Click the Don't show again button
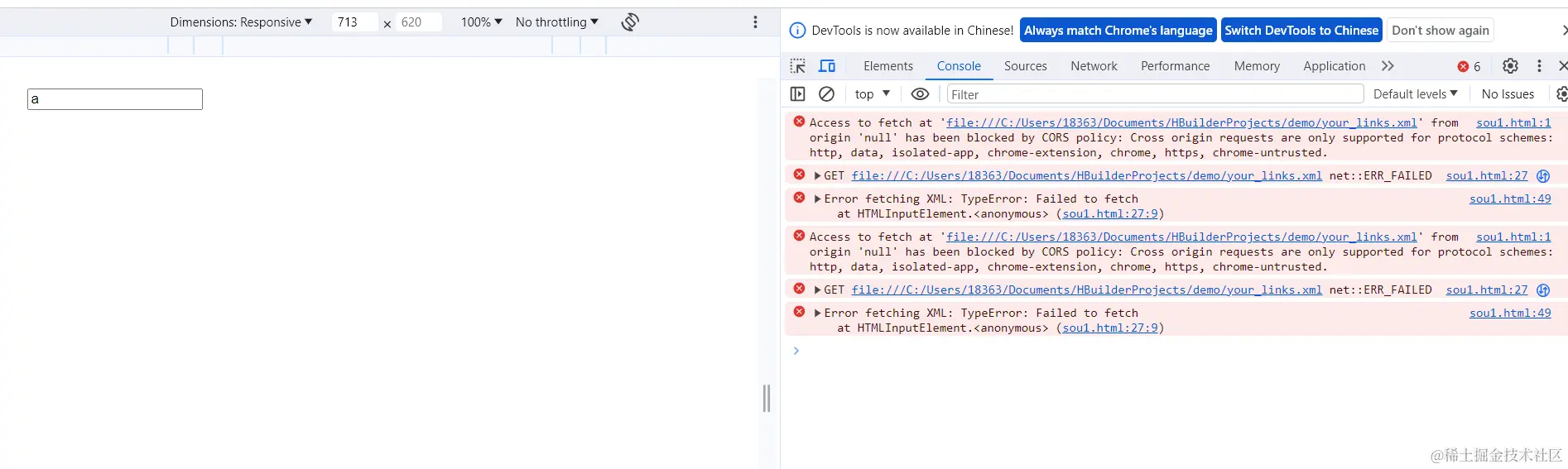 [x=1441, y=31]
